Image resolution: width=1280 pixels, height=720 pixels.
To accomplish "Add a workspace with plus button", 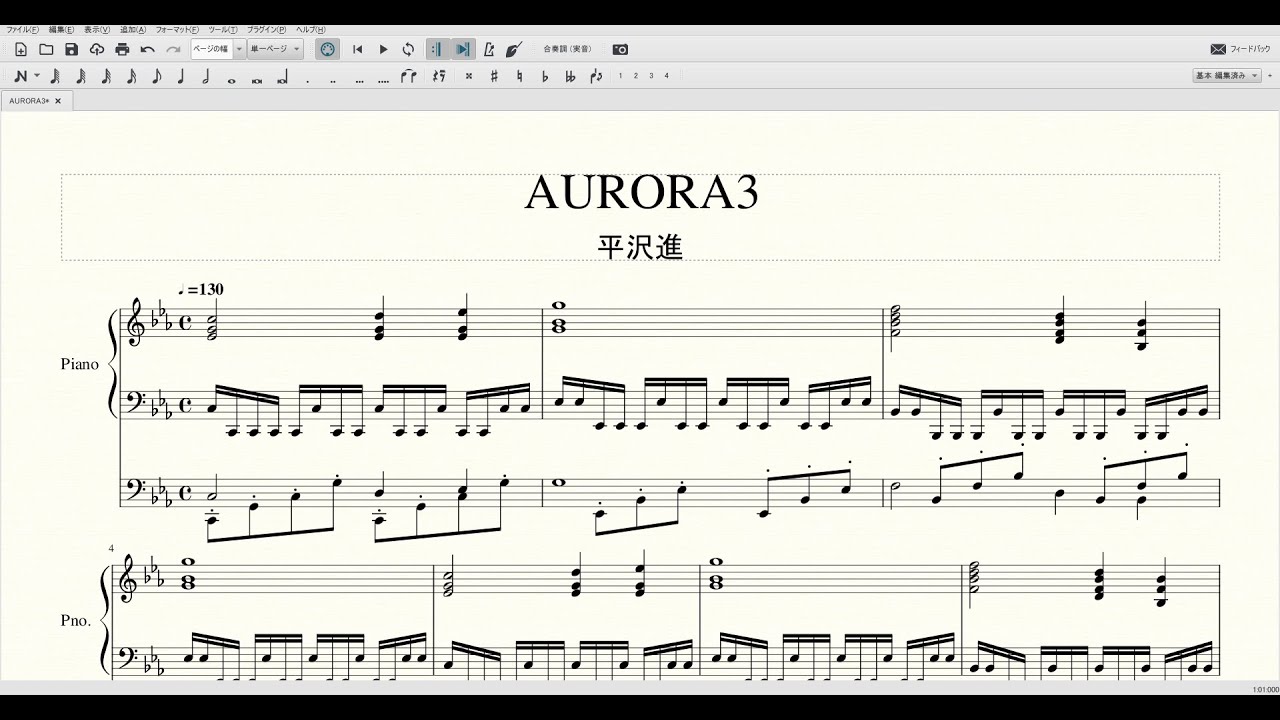I will coord(1268,76).
